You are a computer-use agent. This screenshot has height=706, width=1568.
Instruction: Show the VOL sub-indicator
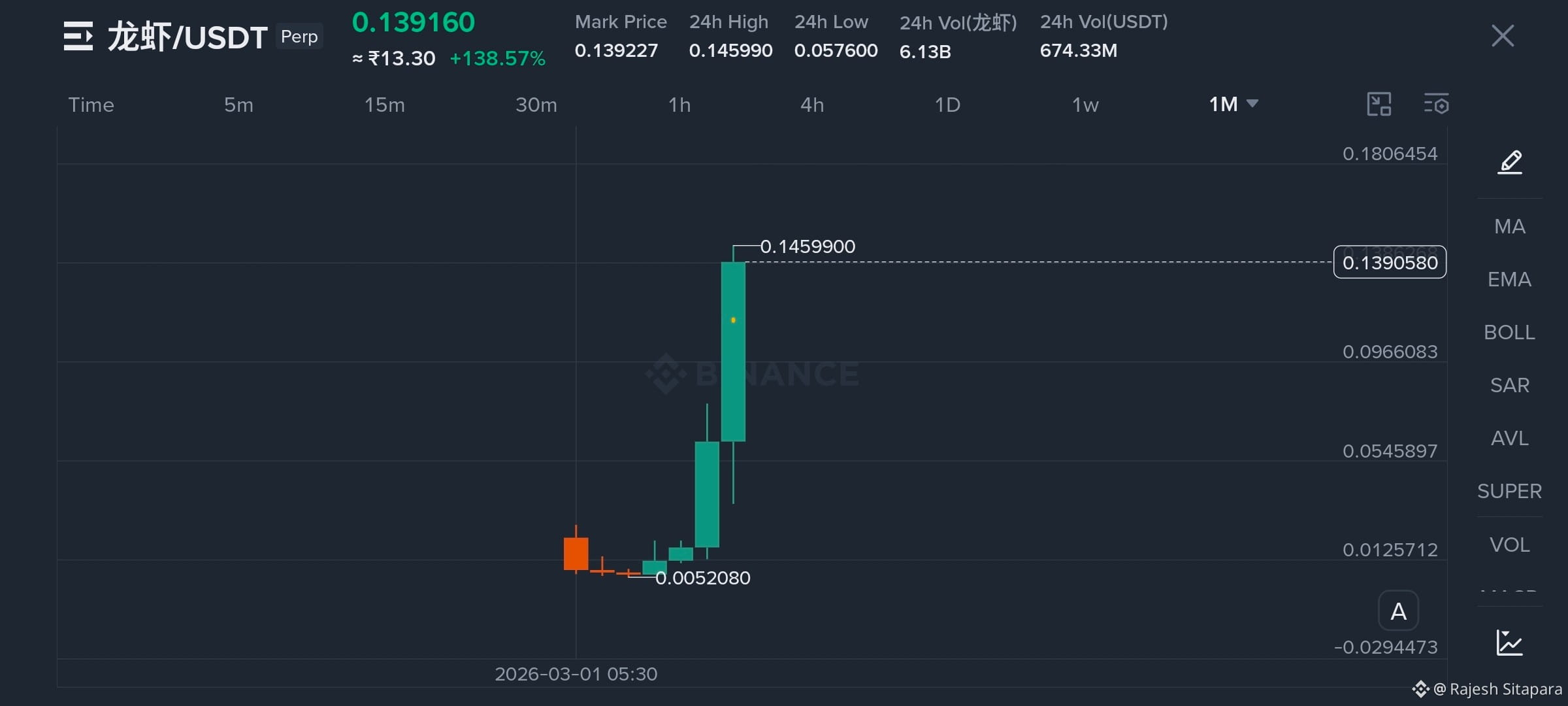point(1510,545)
